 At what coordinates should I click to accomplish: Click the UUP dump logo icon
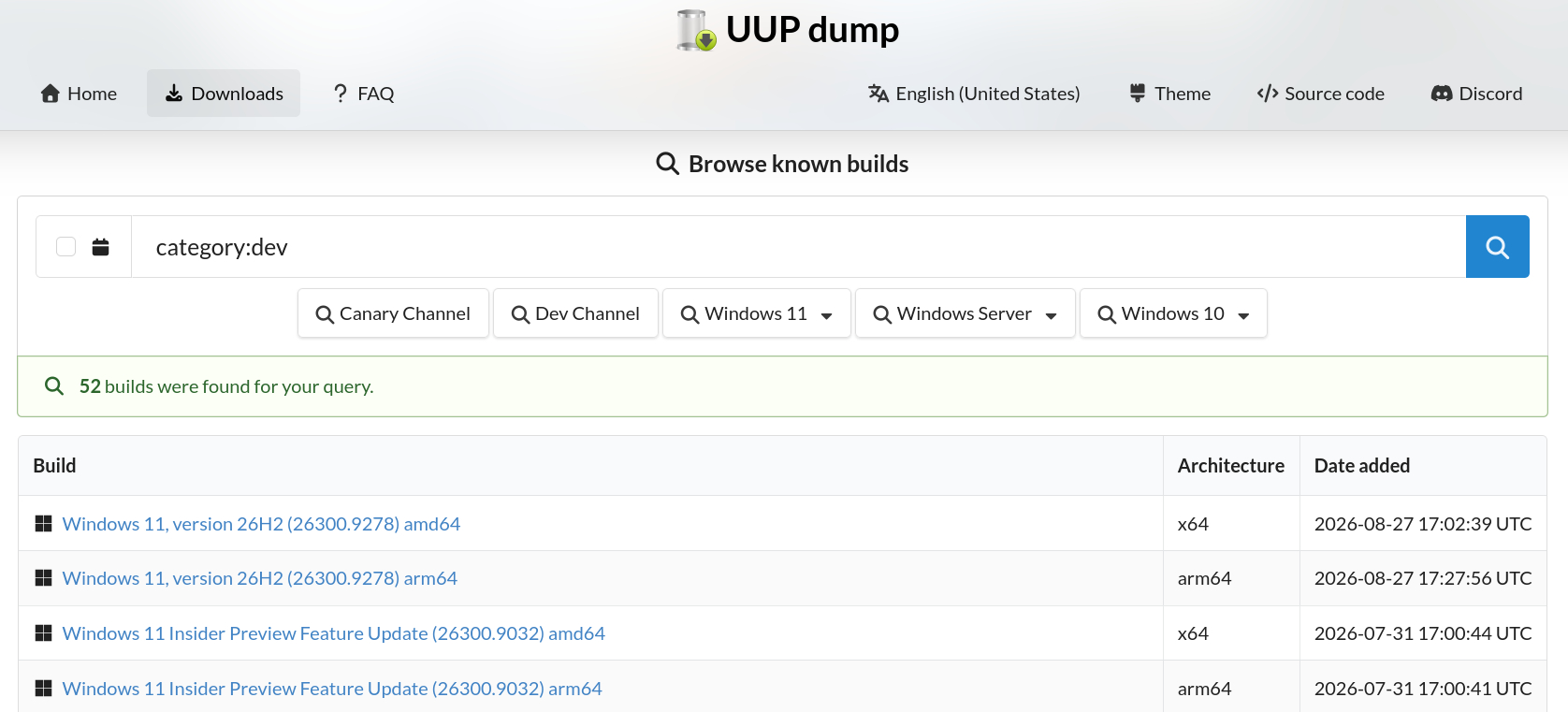pyautogui.click(x=696, y=30)
